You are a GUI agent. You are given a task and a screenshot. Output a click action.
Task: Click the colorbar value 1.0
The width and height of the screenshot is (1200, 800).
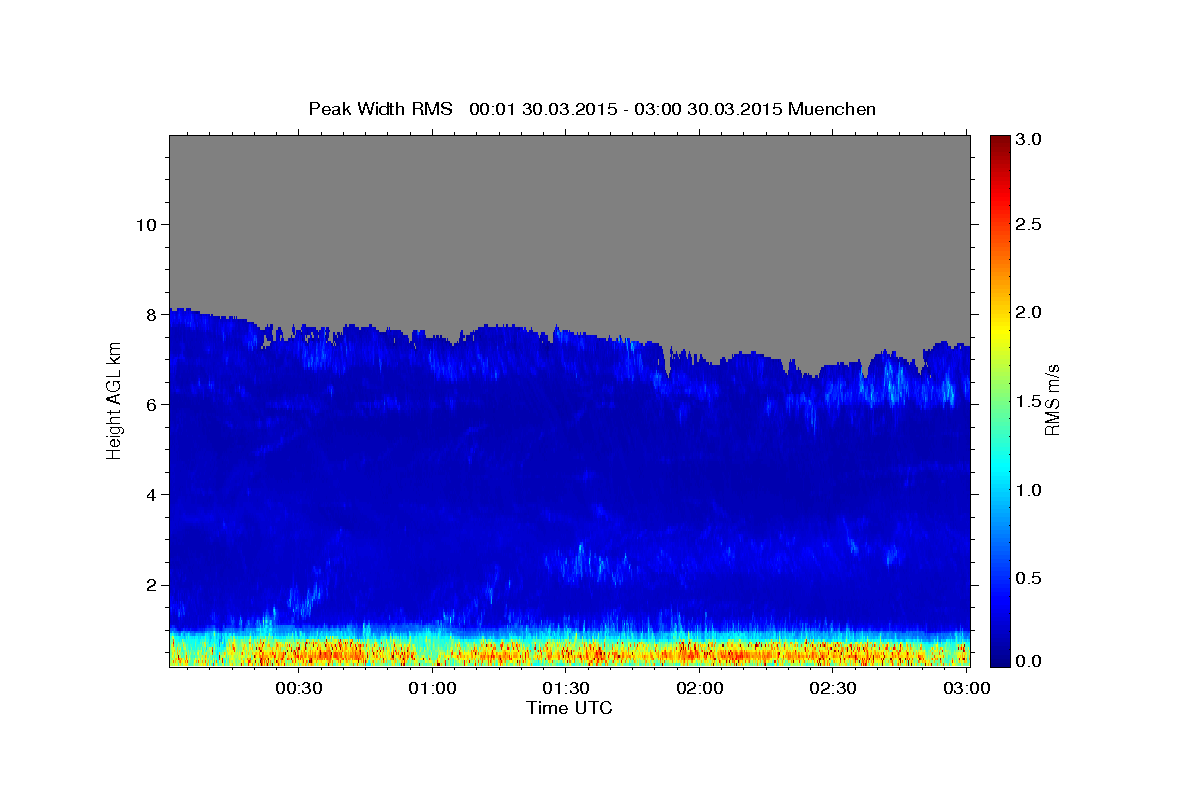1030,490
